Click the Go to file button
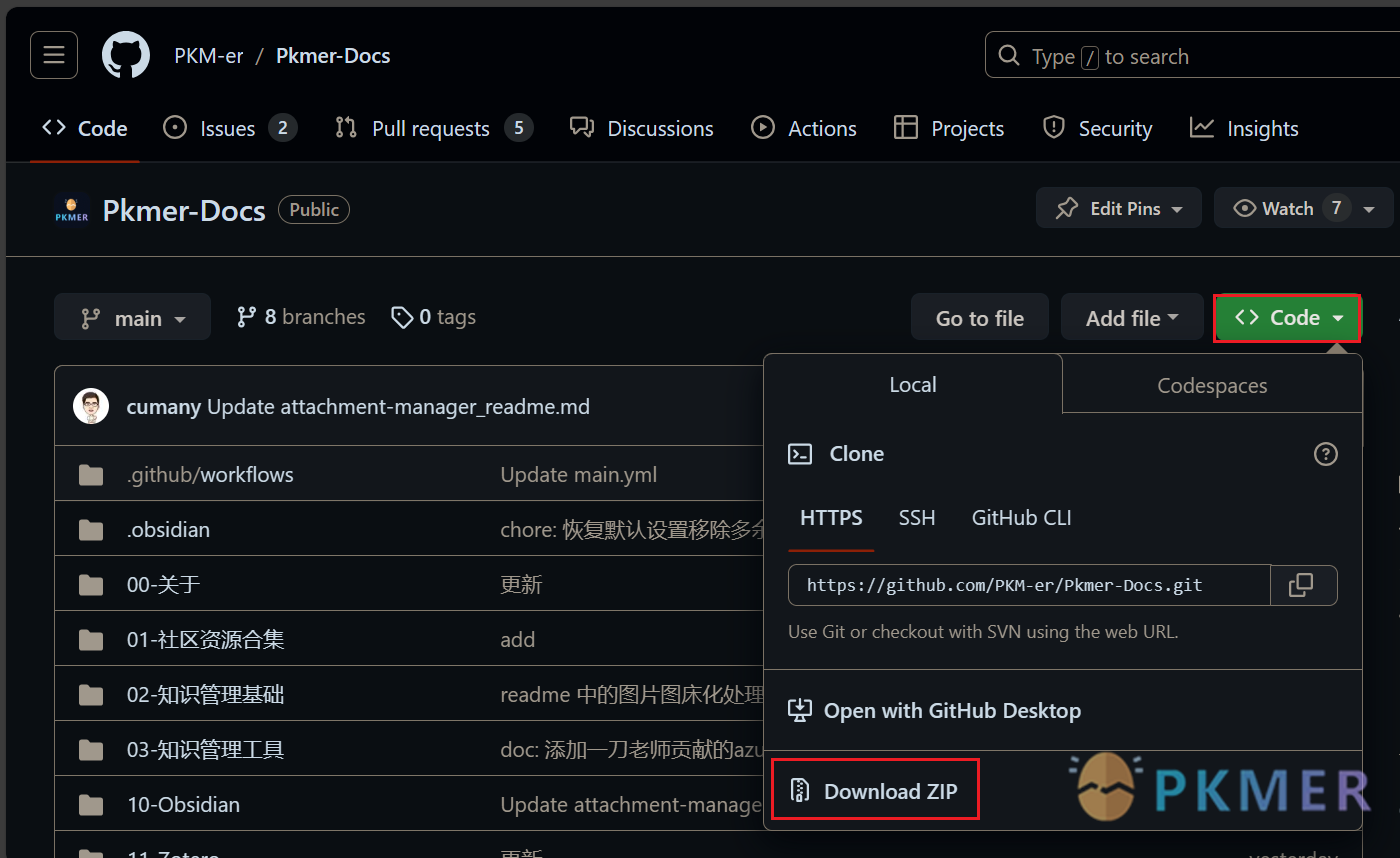1400x858 pixels. click(980, 318)
